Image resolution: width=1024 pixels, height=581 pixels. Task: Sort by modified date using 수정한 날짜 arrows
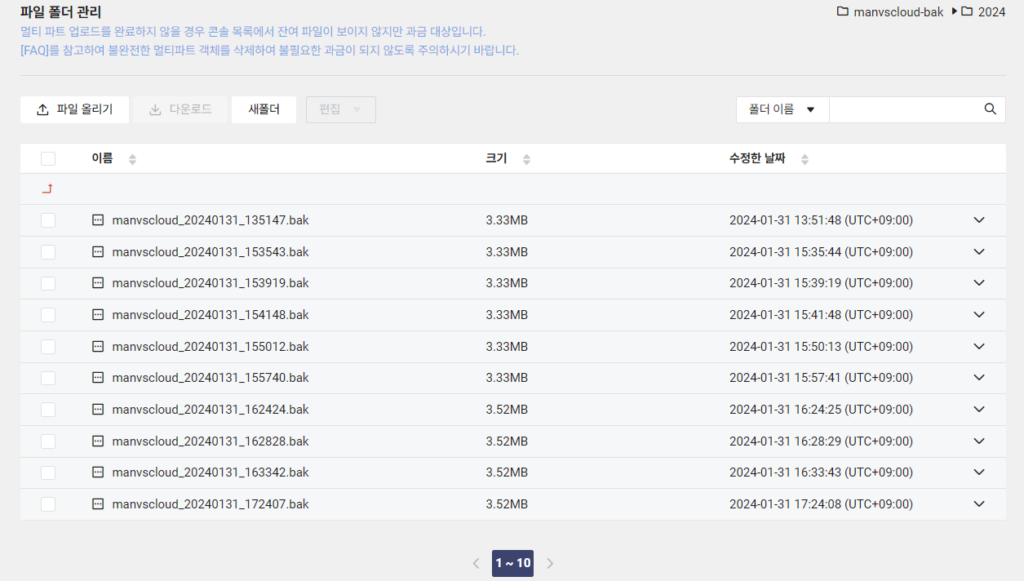(806, 158)
